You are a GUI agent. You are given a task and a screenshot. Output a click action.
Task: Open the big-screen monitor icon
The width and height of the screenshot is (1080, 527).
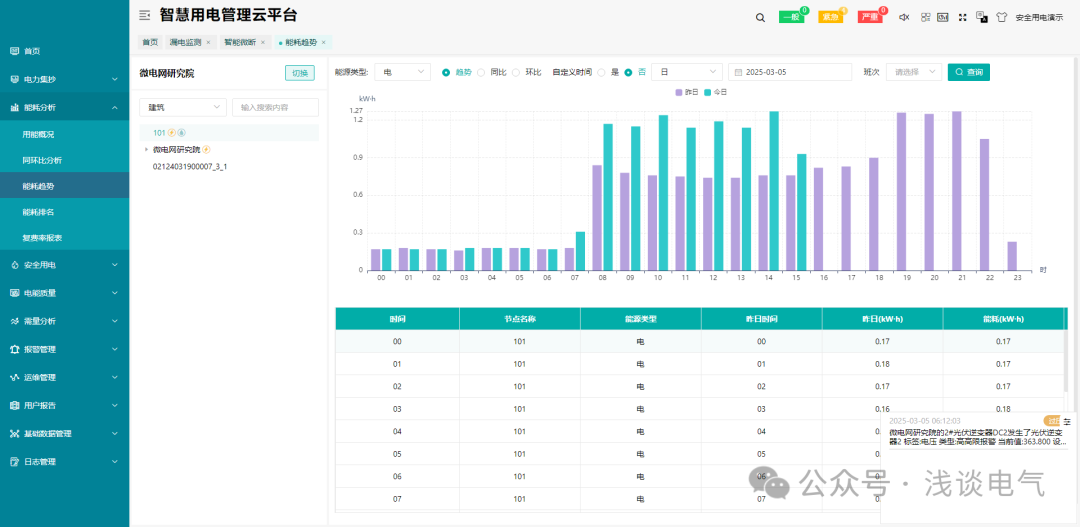[944, 17]
